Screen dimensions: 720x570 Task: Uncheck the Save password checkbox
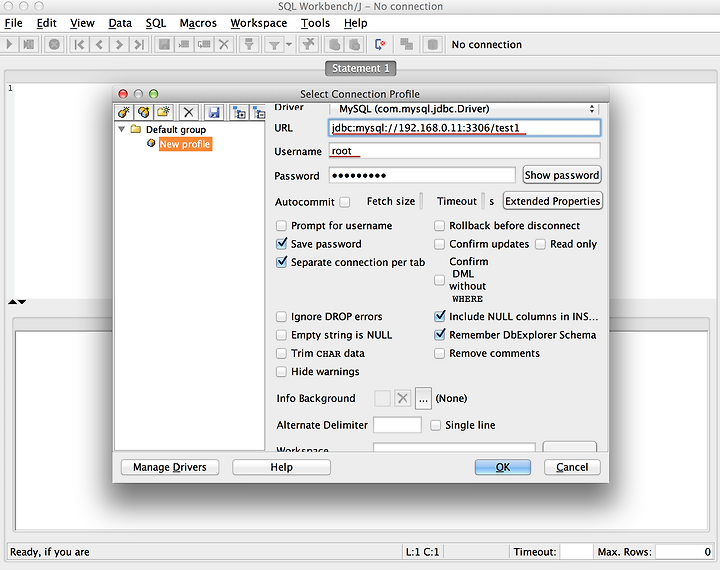(x=281, y=244)
